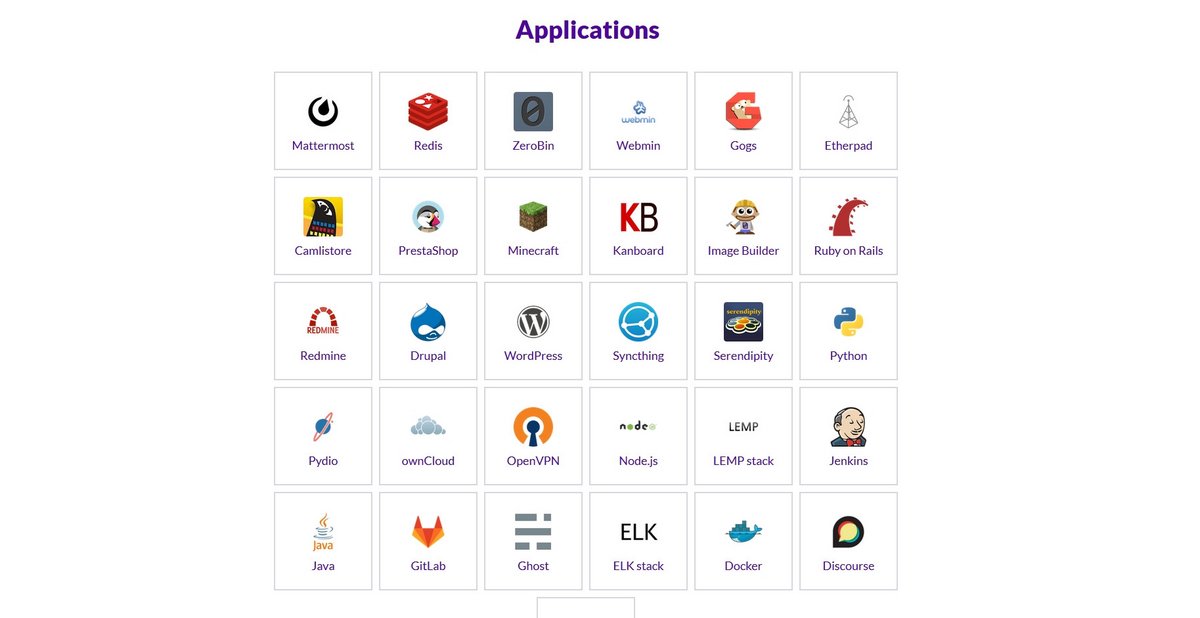Click the LEMP logo image

coord(743,427)
